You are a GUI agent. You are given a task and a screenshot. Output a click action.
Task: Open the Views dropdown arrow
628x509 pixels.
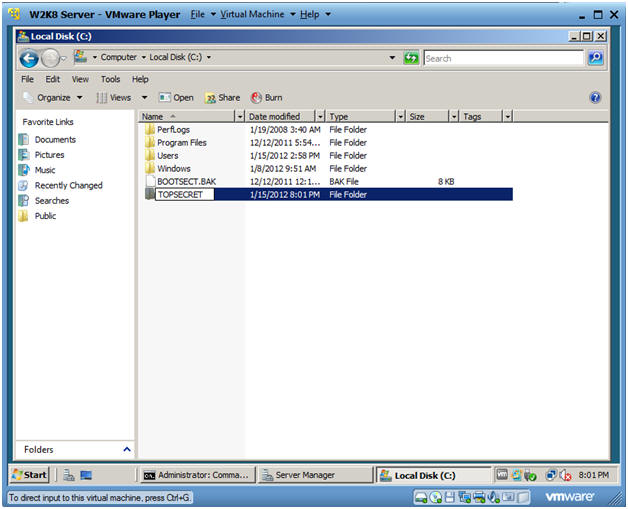[x=145, y=98]
